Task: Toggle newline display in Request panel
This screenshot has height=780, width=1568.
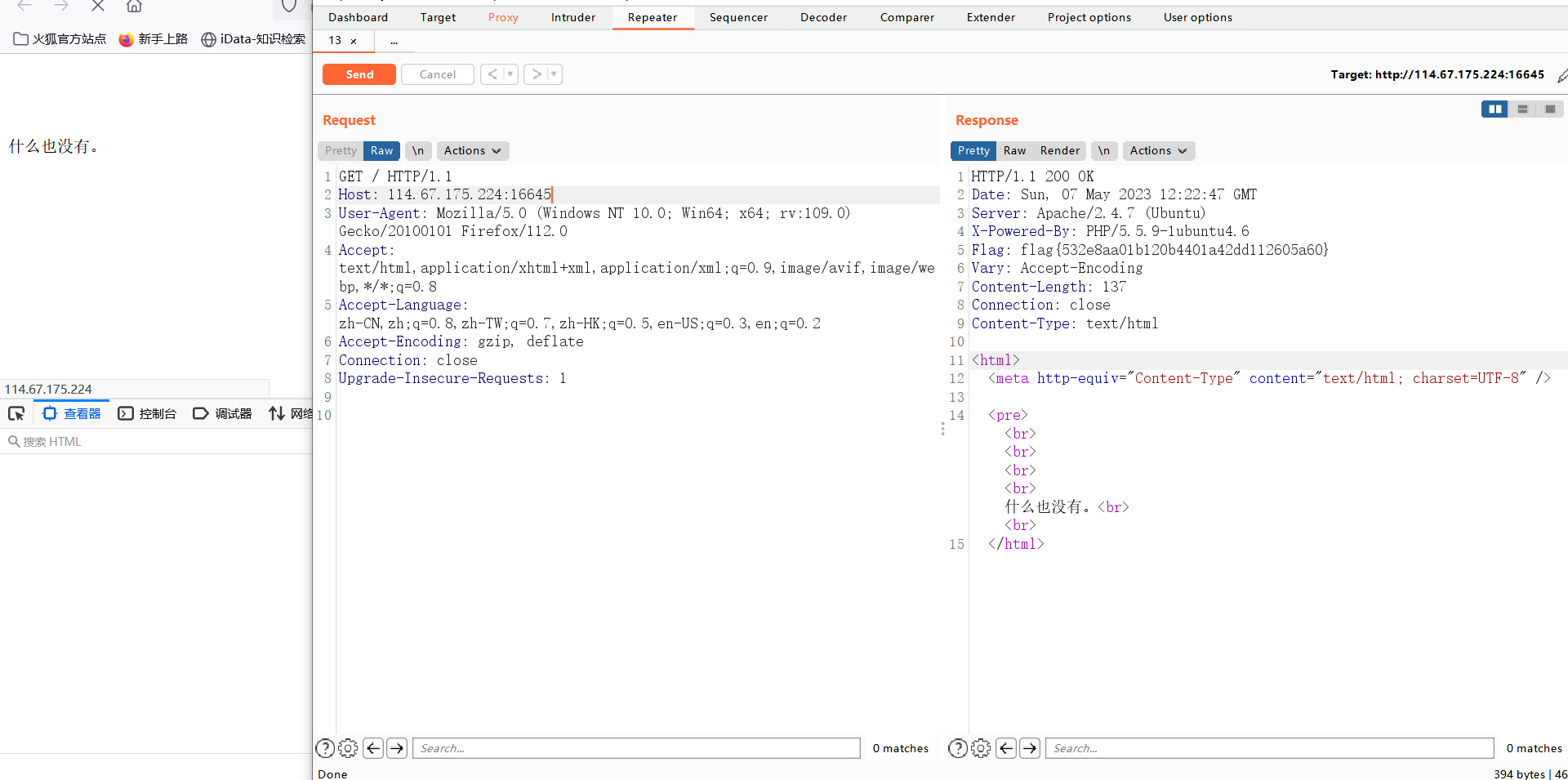Action: coord(418,150)
